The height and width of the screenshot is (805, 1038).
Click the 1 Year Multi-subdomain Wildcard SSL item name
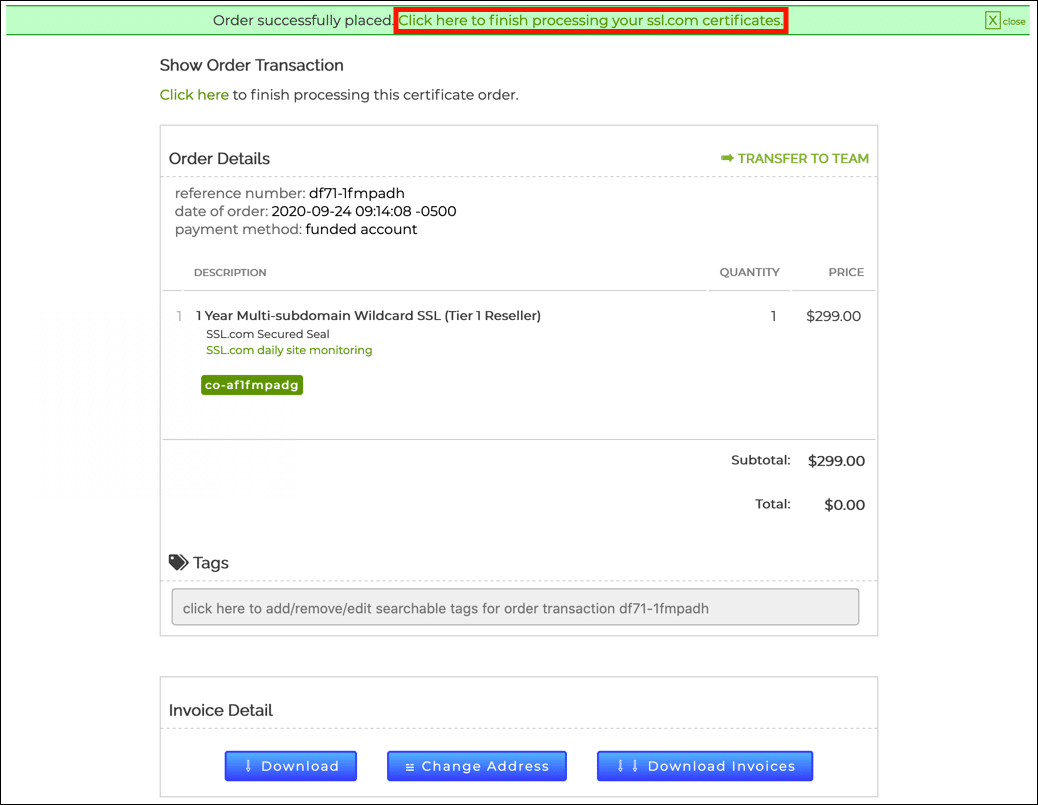click(x=368, y=316)
